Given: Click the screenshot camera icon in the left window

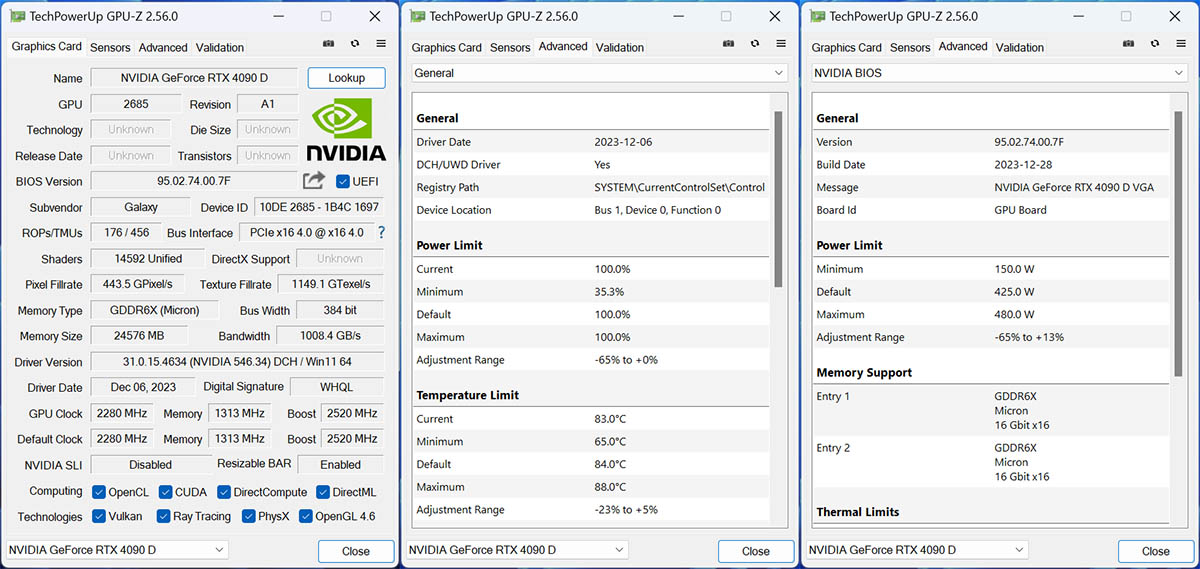Looking at the screenshot, I should click(x=329, y=44).
